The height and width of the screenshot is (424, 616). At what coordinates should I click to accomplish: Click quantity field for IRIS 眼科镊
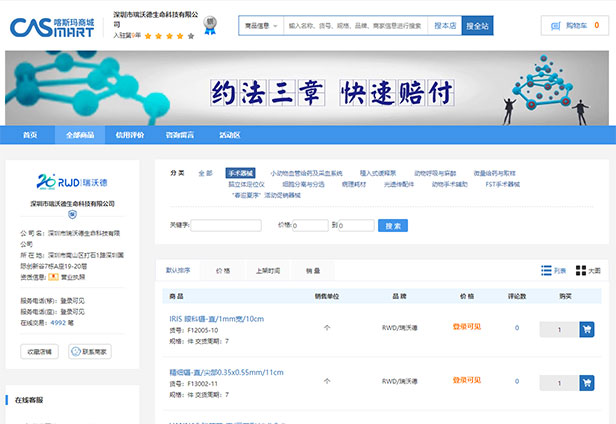[558, 328]
